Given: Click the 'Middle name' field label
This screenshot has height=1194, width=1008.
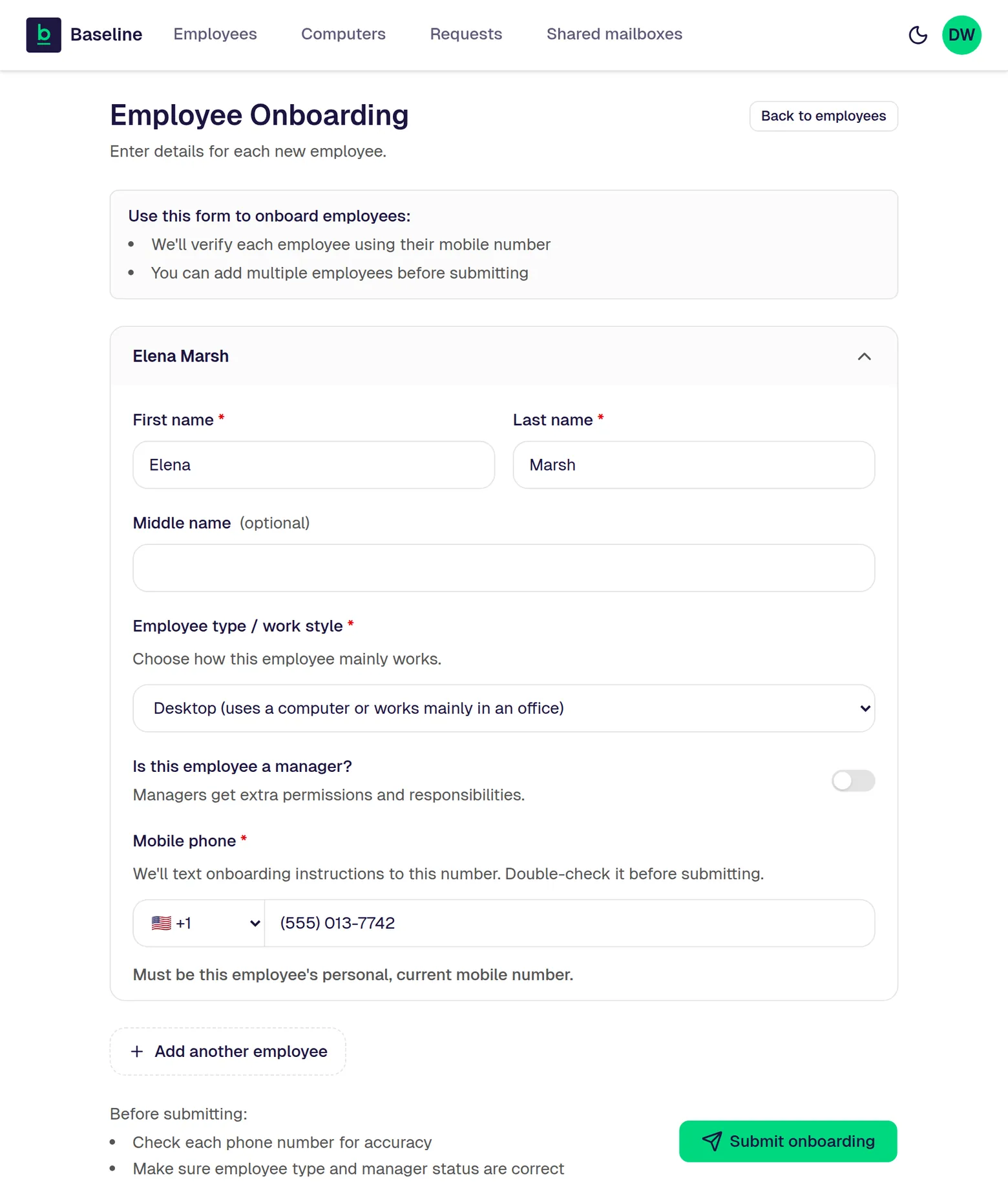Looking at the screenshot, I should coord(182,523).
